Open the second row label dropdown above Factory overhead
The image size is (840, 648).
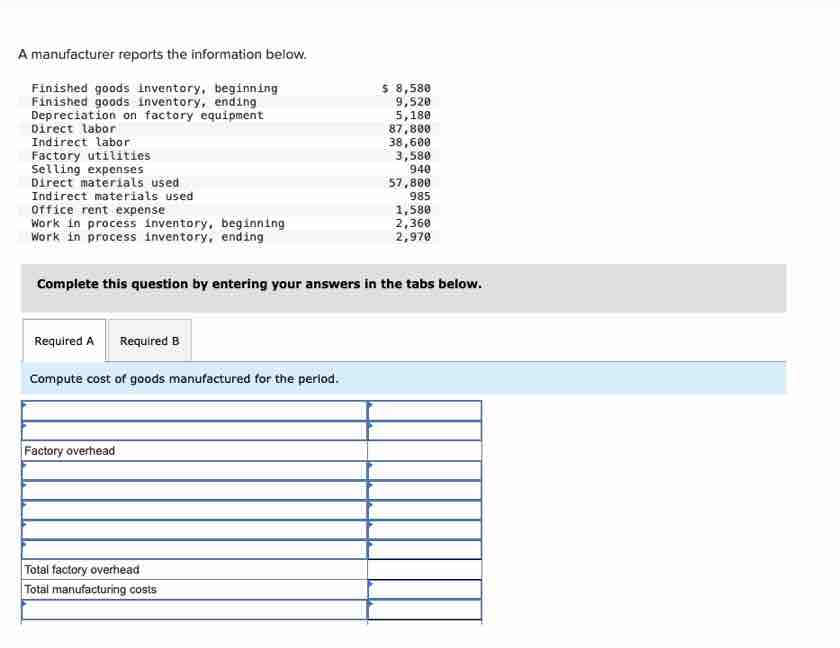[x=194, y=431]
